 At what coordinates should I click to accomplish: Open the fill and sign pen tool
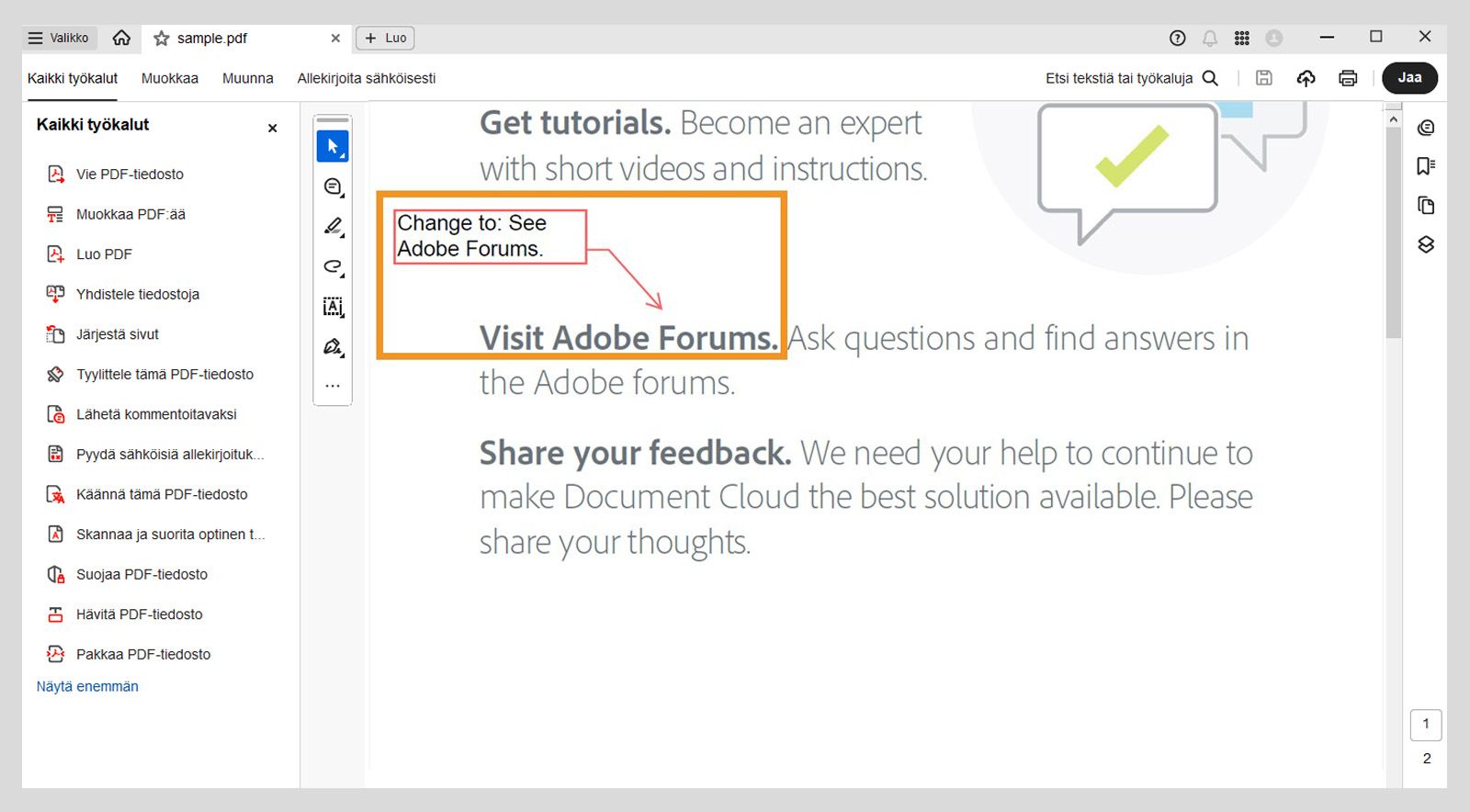tap(333, 346)
